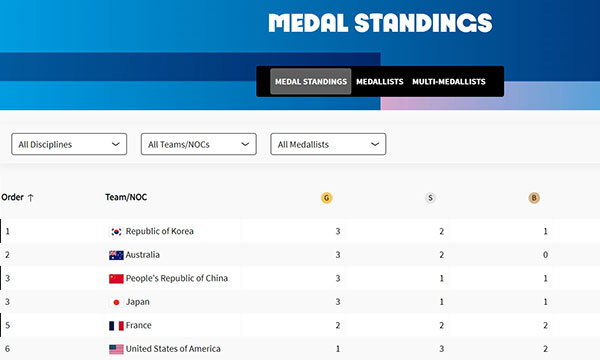Click the gold medal column icon

[x=326, y=198]
